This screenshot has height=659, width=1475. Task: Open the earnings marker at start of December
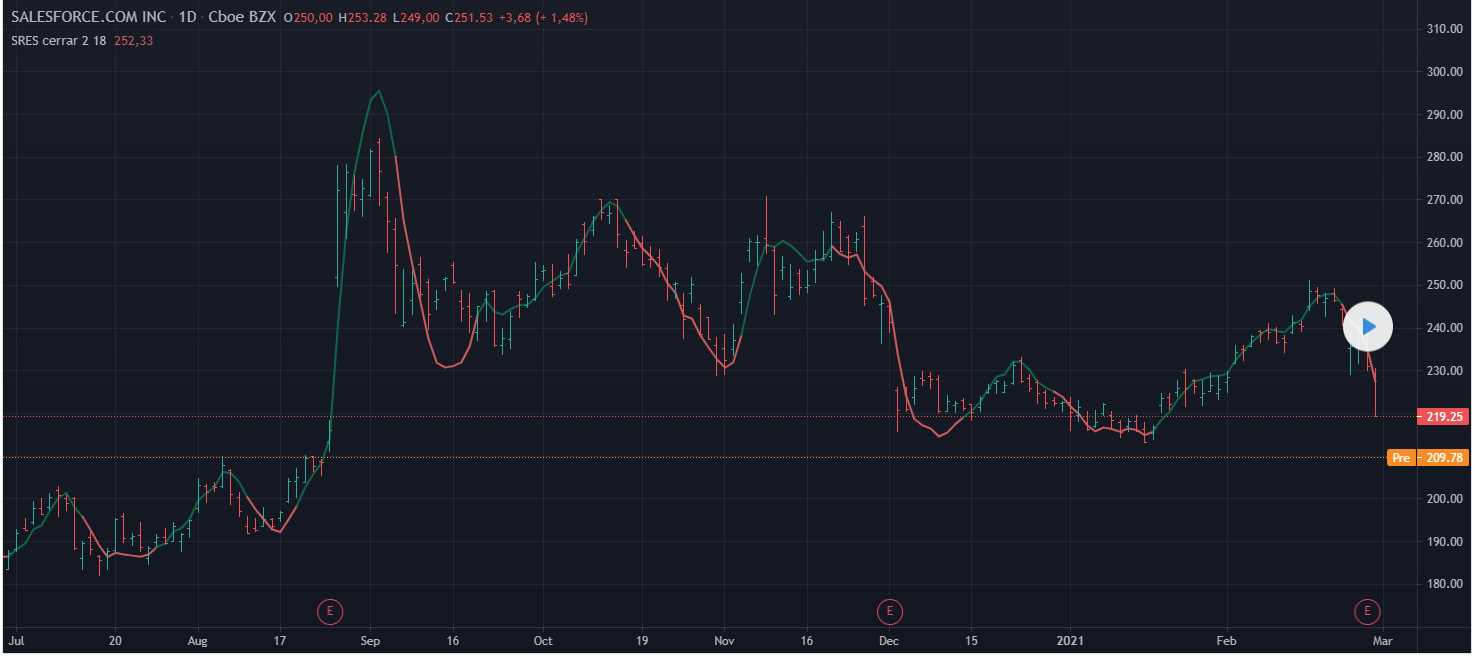(888, 610)
